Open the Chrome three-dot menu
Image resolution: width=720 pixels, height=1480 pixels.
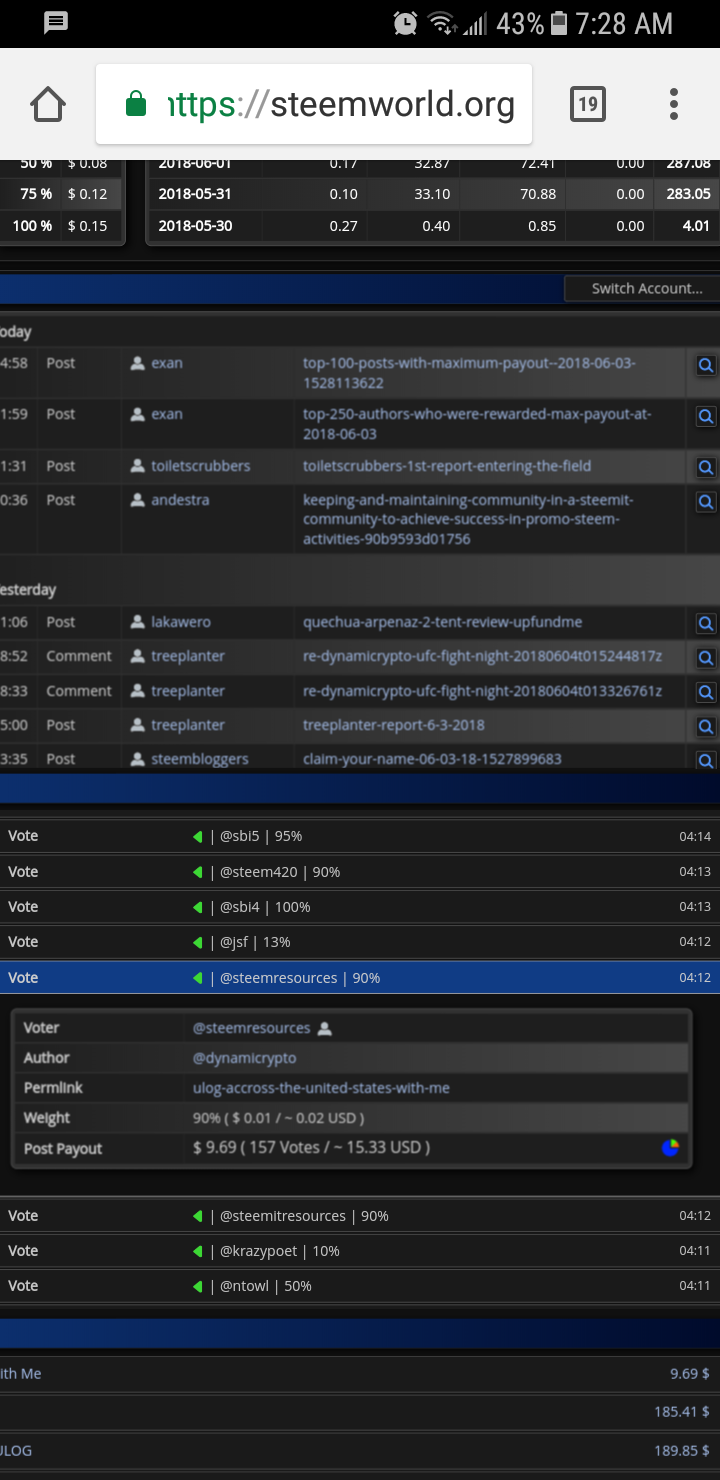coord(674,104)
